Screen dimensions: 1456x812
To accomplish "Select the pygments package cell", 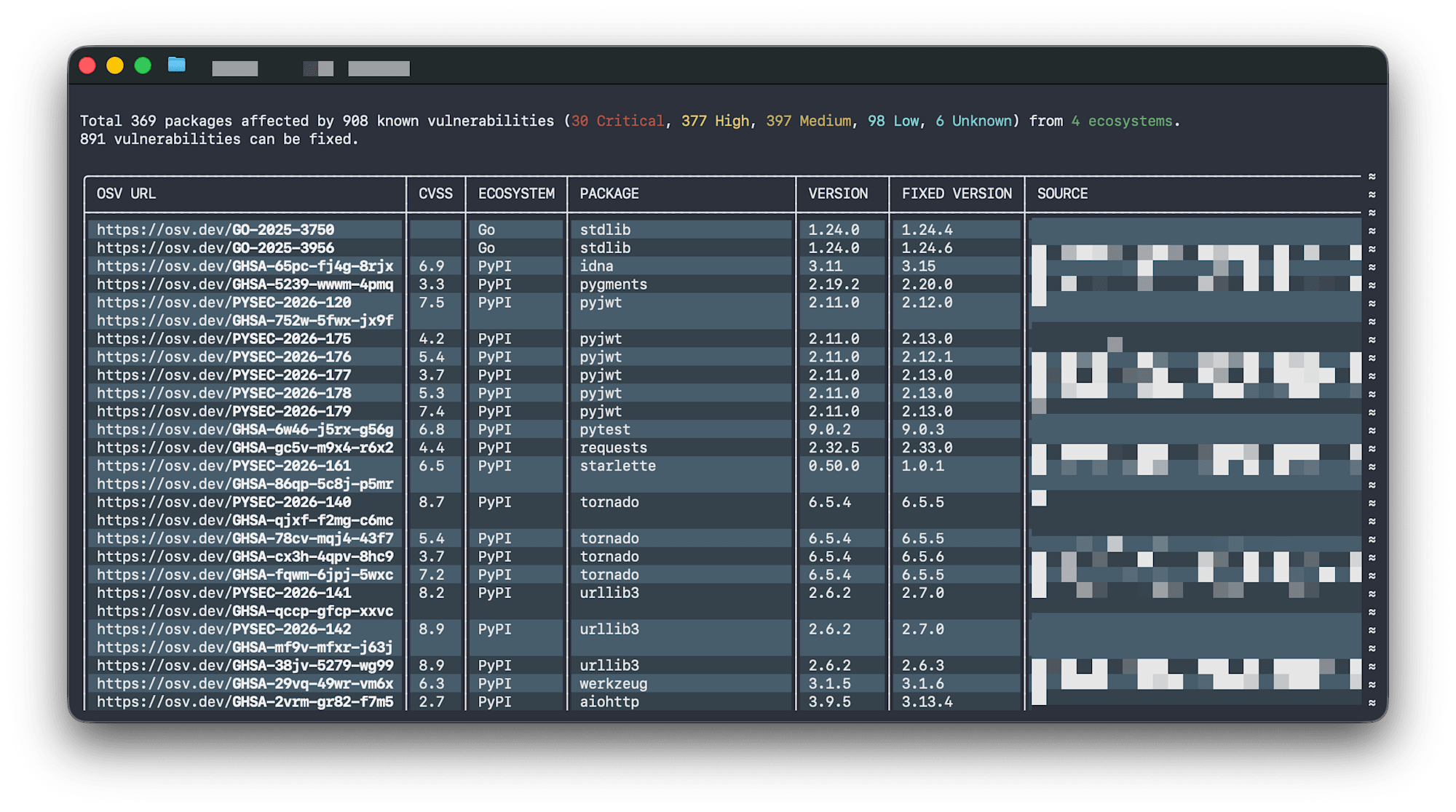I will pos(613,284).
